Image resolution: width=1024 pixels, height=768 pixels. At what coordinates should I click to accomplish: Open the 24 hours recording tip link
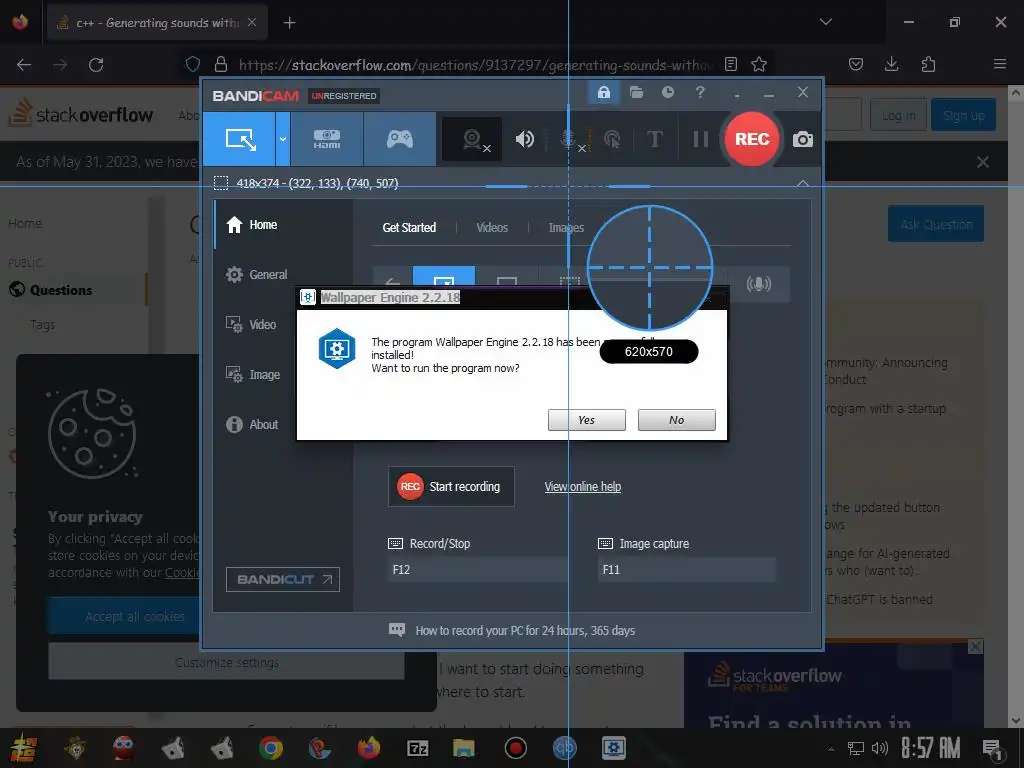(x=525, y=630)
